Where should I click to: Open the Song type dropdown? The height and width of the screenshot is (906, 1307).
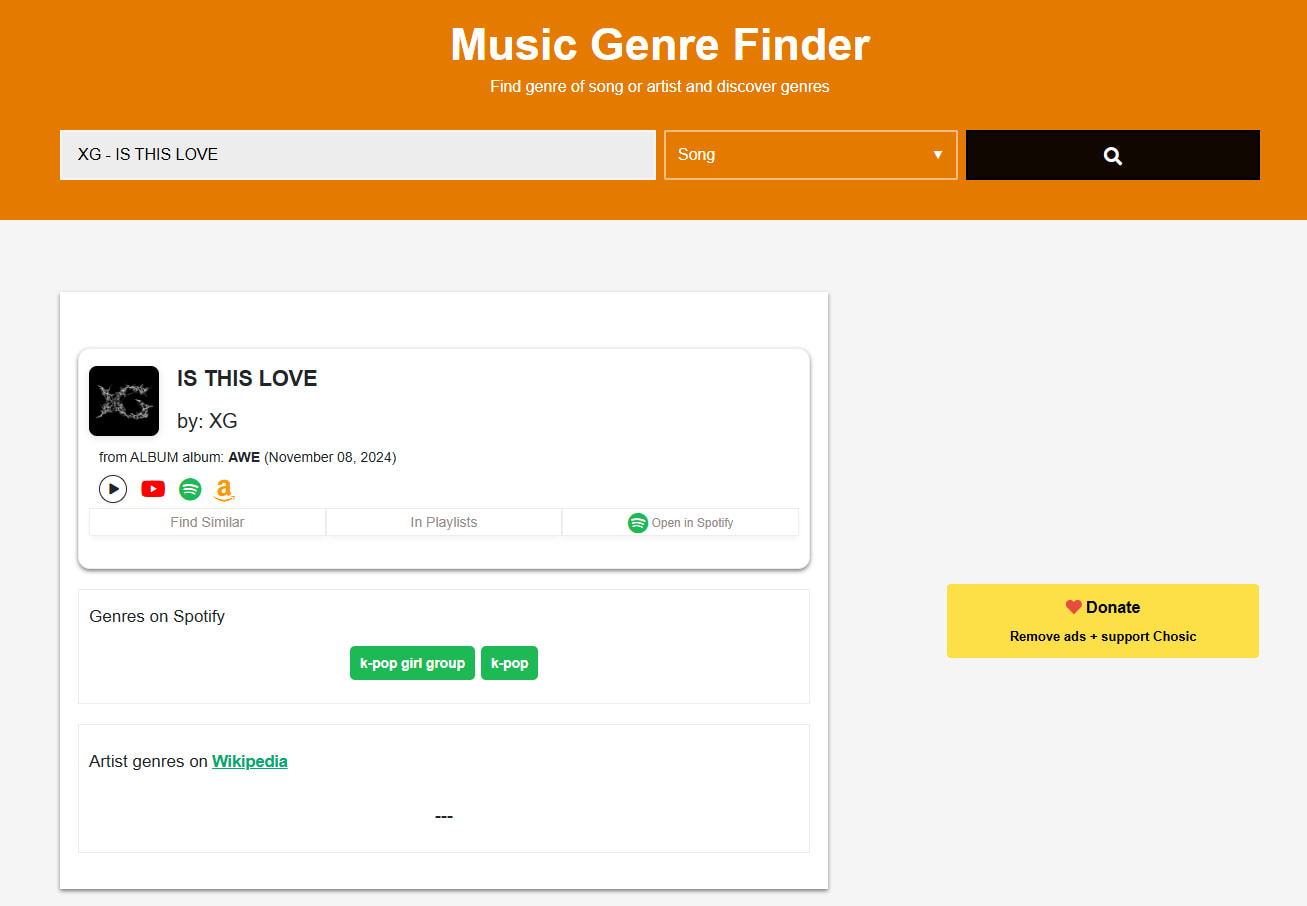pyautogui.click(x=811, y=155)
